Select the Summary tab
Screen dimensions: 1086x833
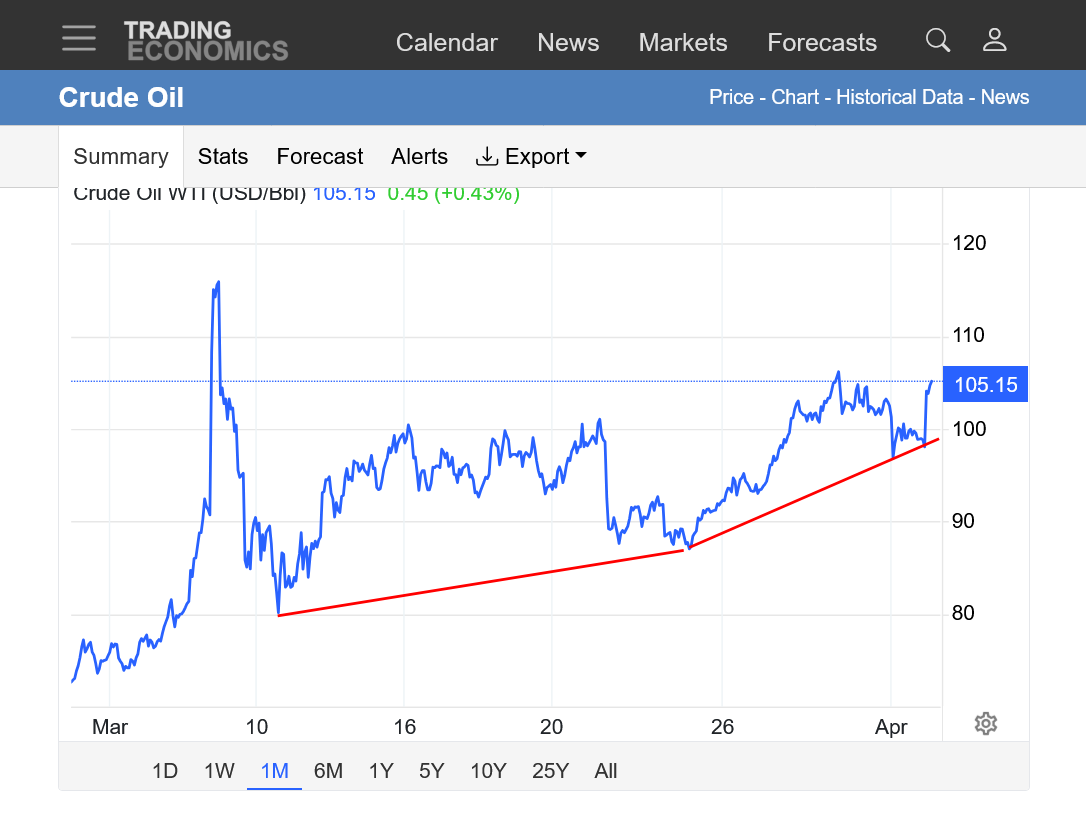(x=121, y=157)
